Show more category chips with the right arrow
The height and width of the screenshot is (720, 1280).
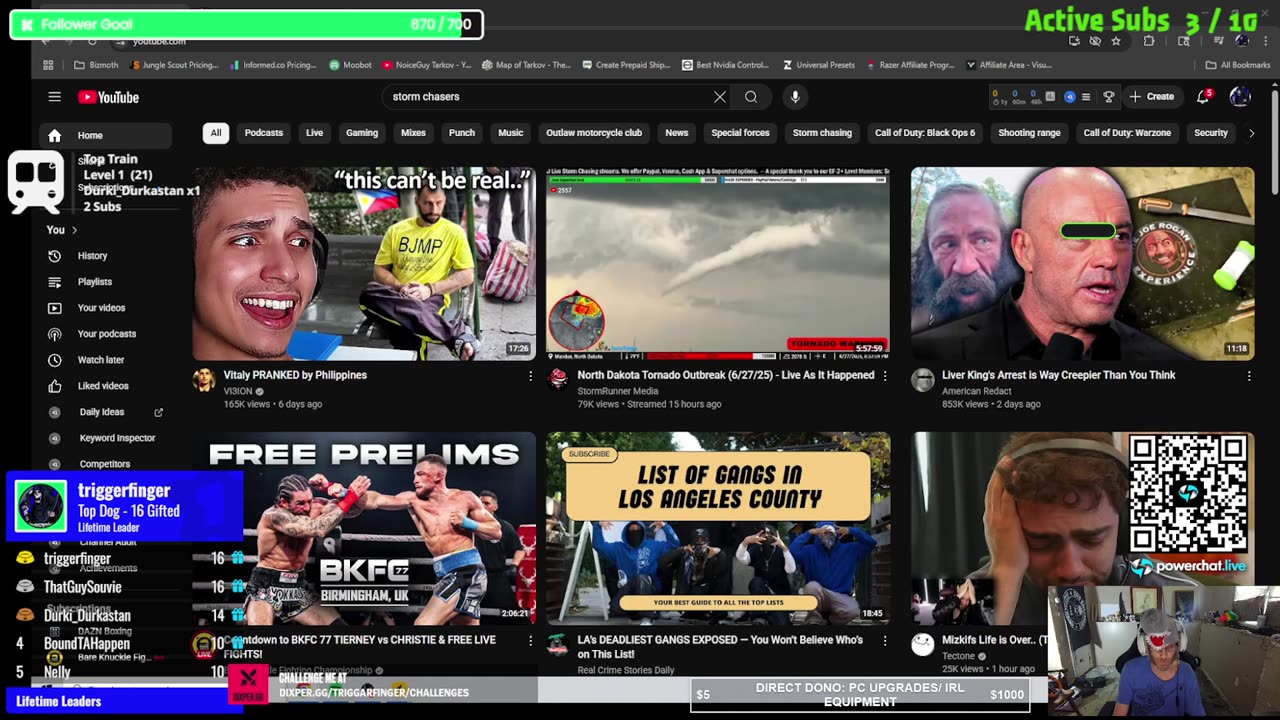pos(1251,133)
